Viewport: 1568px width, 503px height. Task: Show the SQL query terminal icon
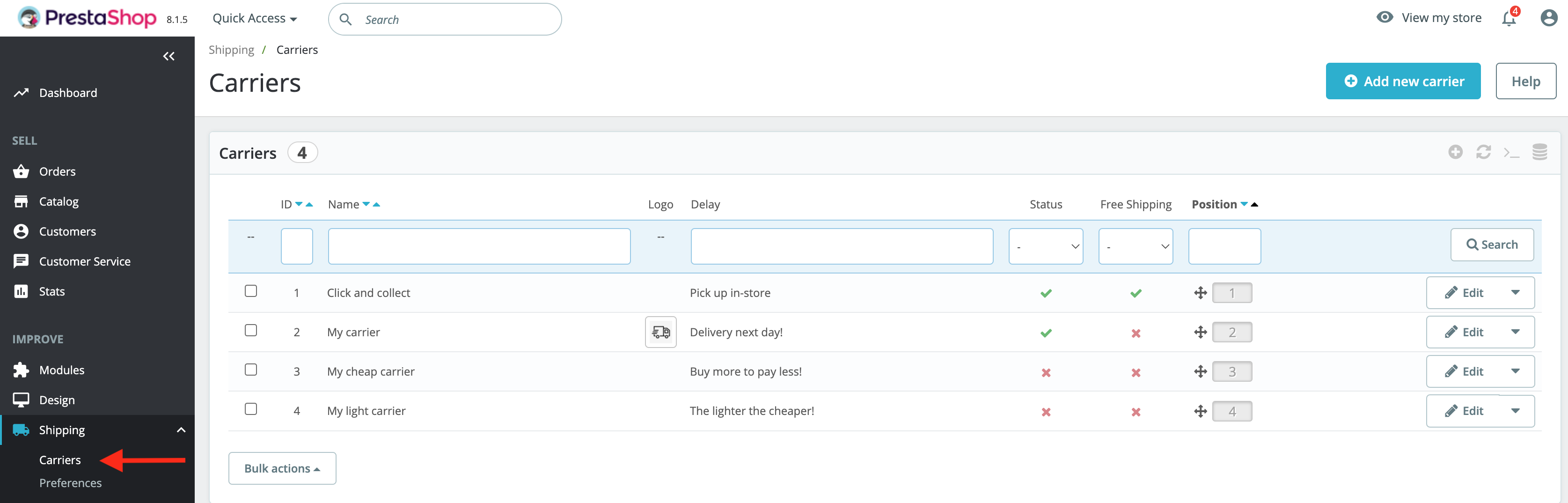1511,152
